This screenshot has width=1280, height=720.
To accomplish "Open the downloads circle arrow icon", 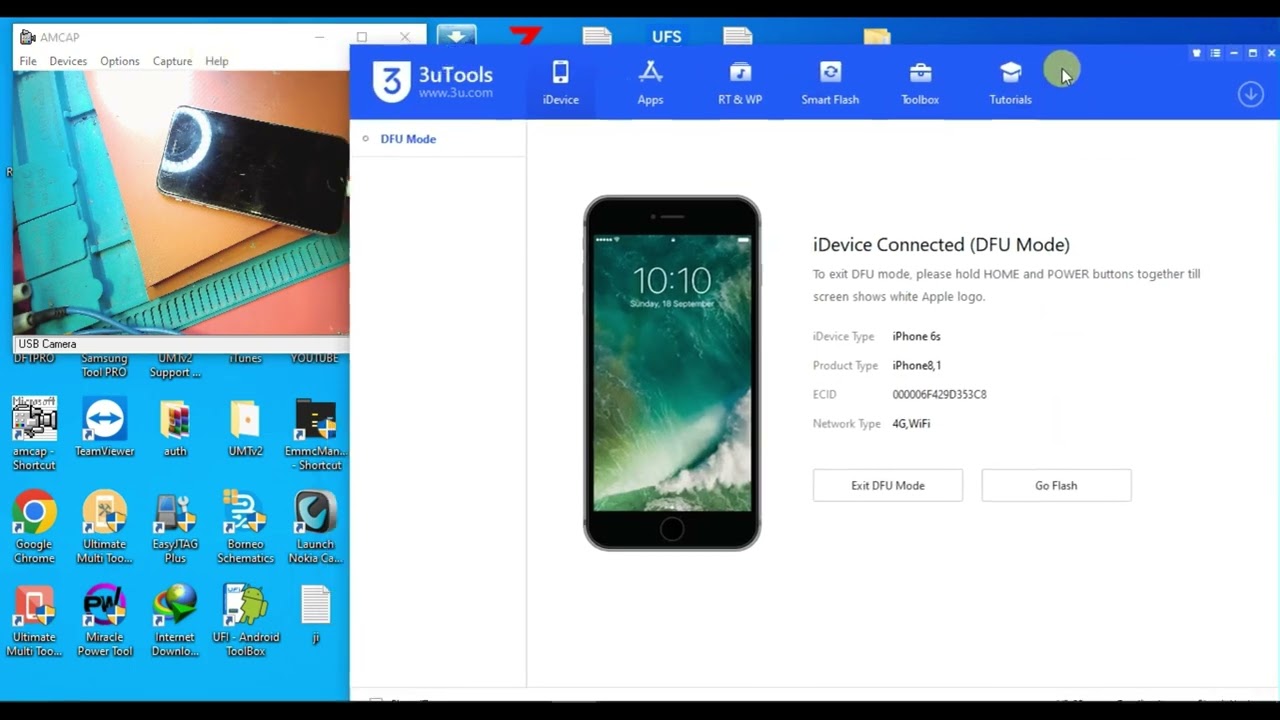I will pyautogui.click(x=1250, y=94).
